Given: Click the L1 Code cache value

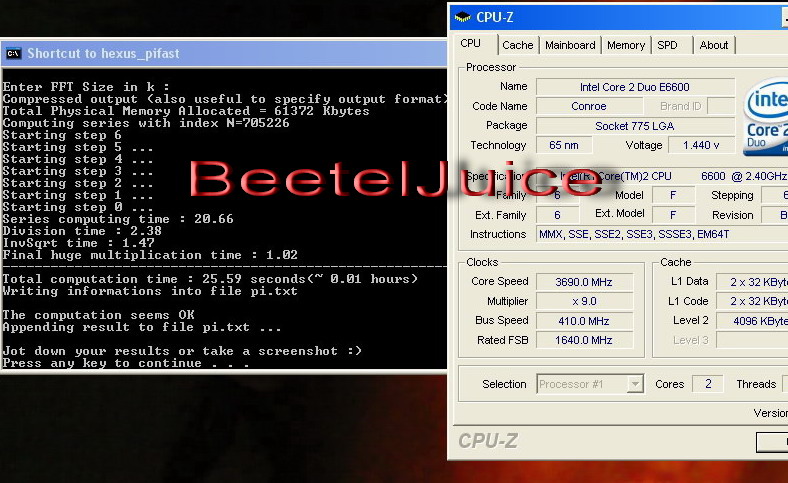Looking at the screenshot, I should coord(752,302).
